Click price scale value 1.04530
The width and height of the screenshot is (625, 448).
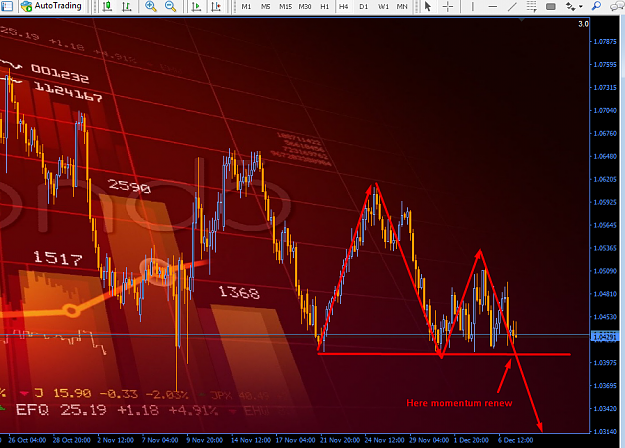(x=605, y=317)
